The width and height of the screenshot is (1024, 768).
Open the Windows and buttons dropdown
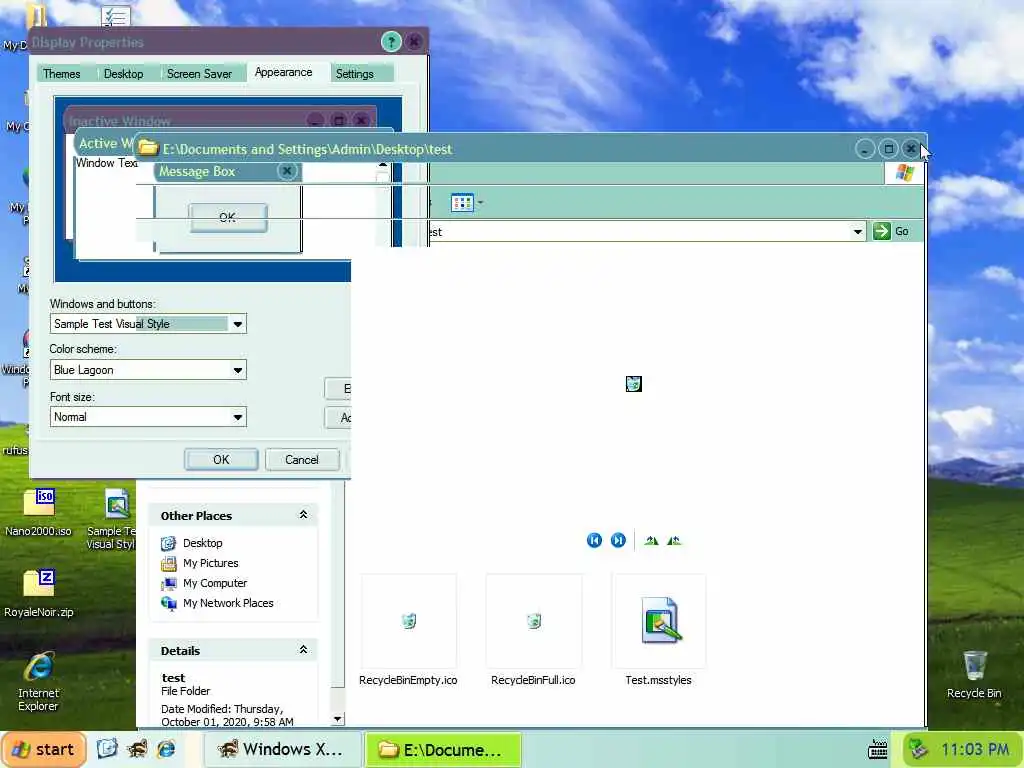(x=238, y=324)
